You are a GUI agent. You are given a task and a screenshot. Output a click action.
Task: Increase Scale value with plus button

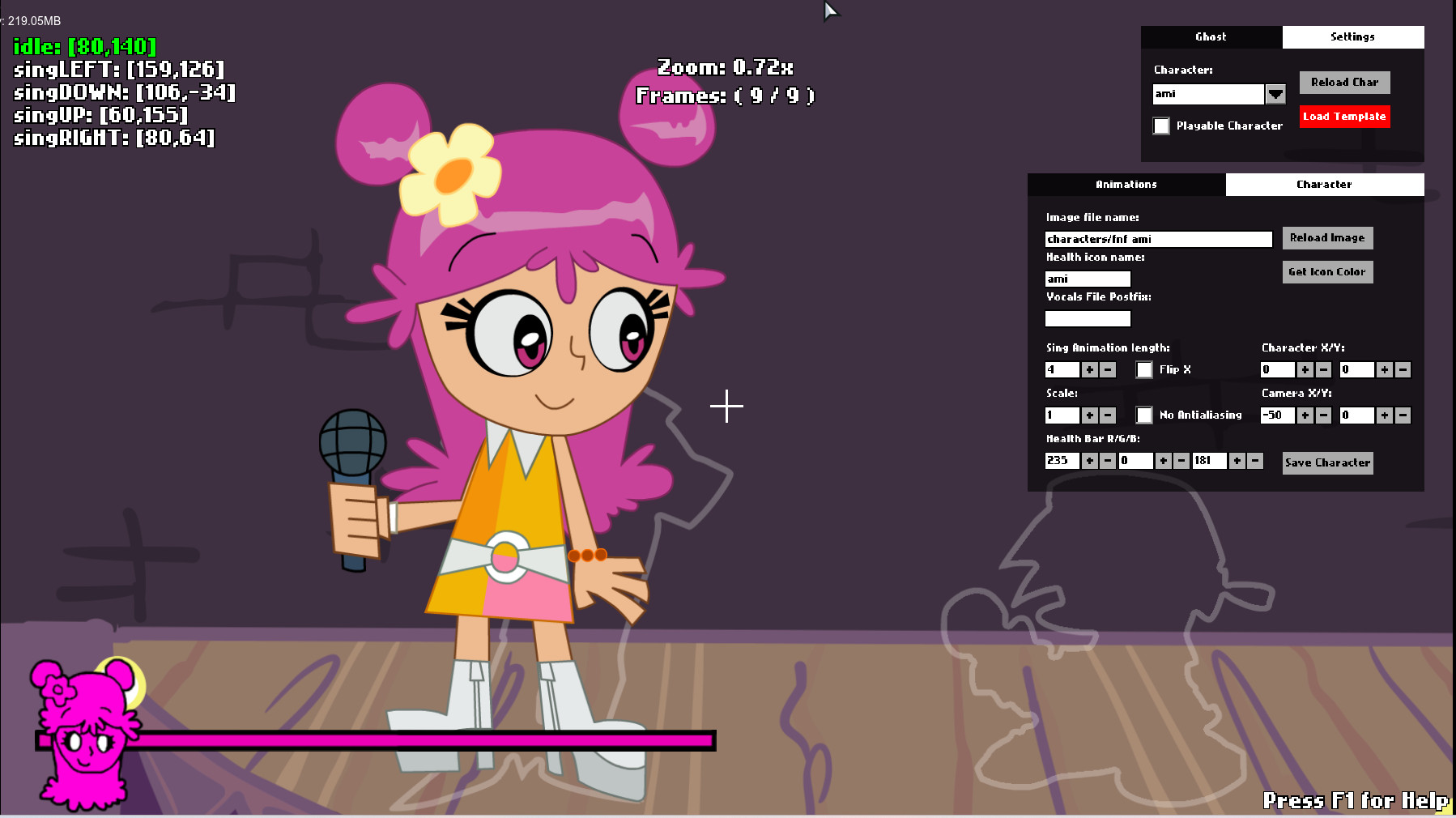tap(1089, 415)
